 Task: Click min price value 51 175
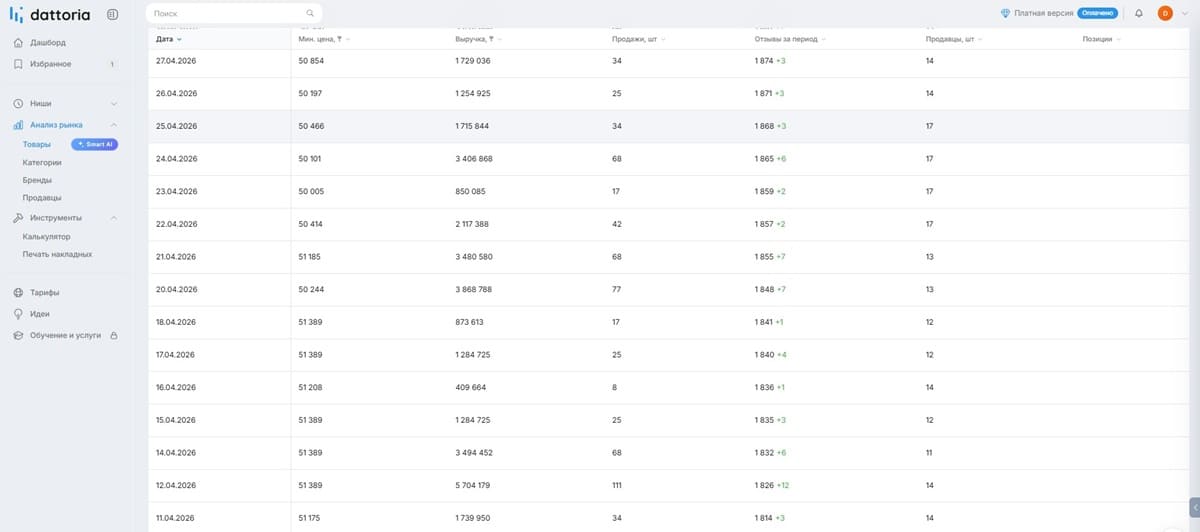coord(311,518)
